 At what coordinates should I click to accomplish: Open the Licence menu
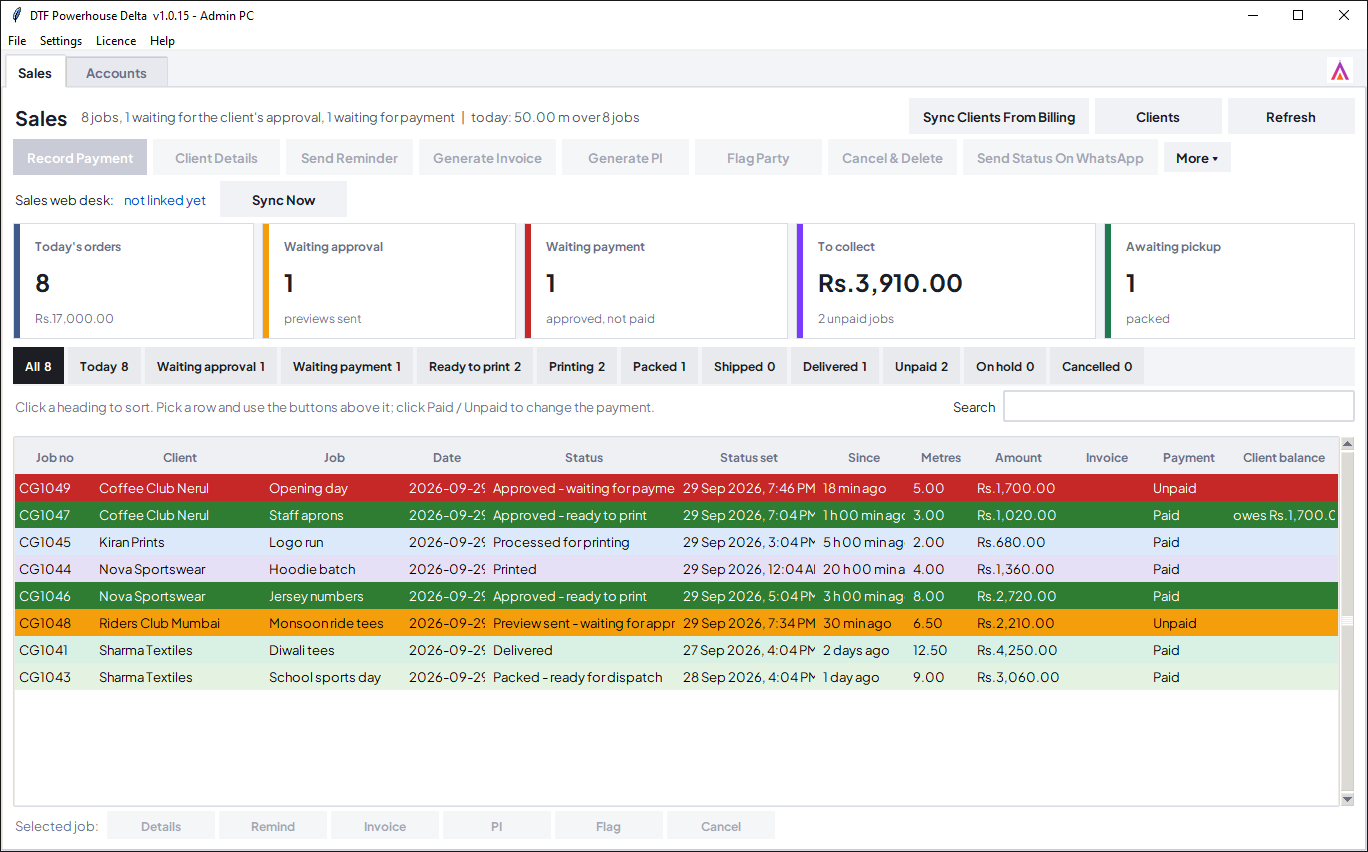[116, 41]
